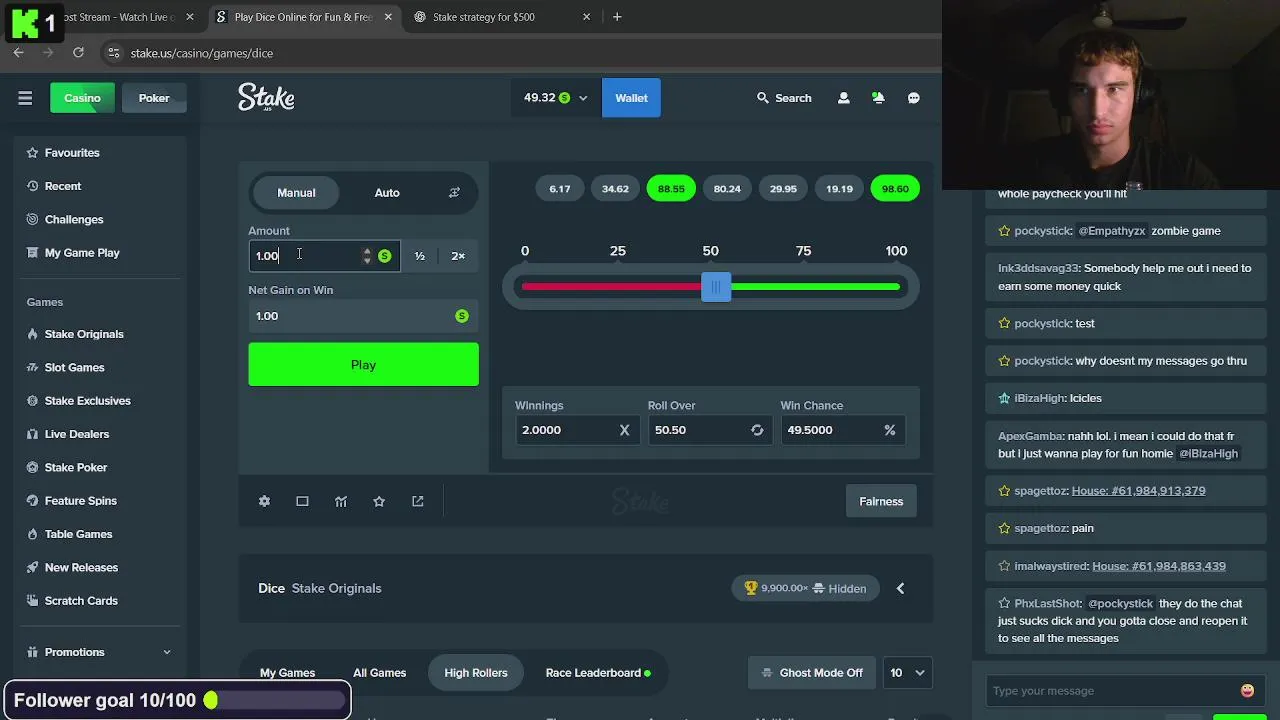Switch to All Games tab
The height and width of the screenshot is (720, 1280).
pyautogui.click(x=379, y=673)
